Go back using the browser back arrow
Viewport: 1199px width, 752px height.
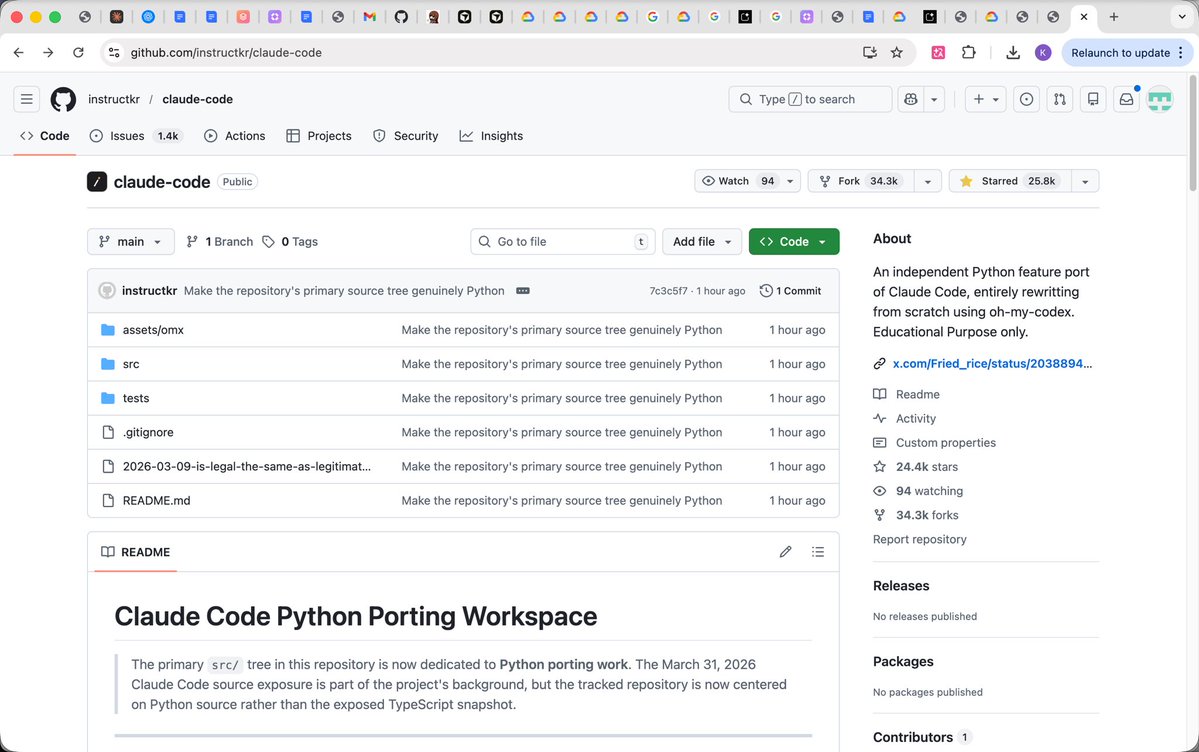[x=18, y=53]
